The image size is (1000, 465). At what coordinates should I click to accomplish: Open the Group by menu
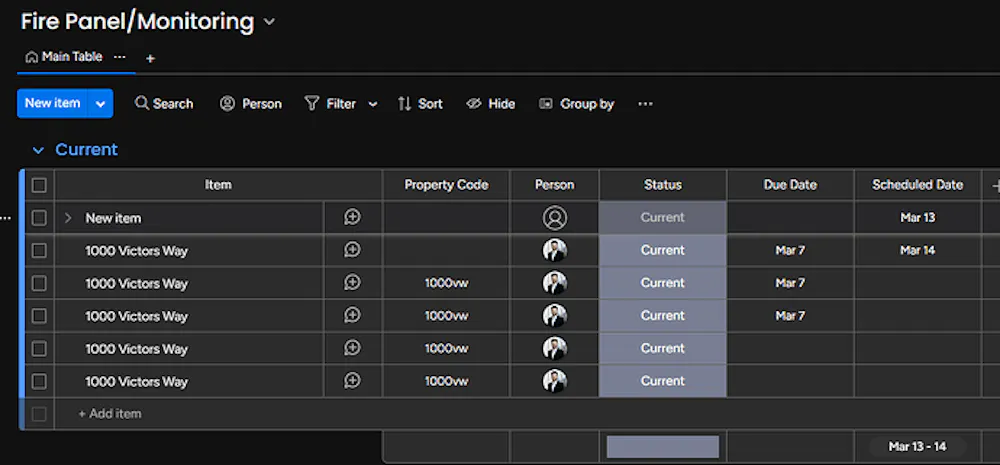(x=576, y=104)
